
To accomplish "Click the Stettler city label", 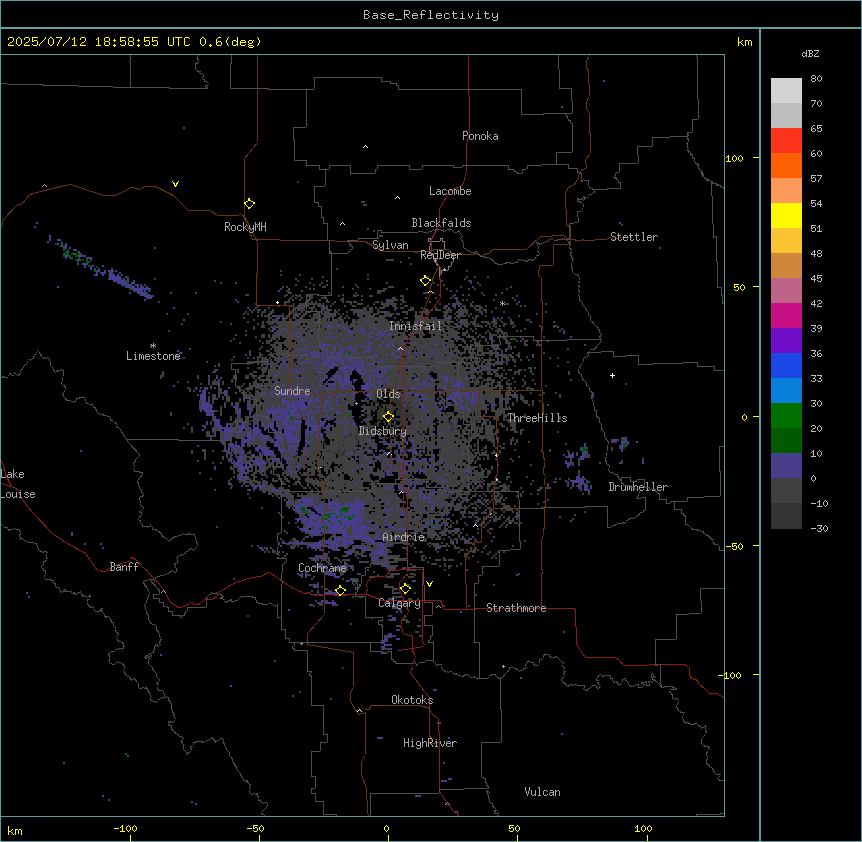I will pyautogui.click(x=634, y=237).
